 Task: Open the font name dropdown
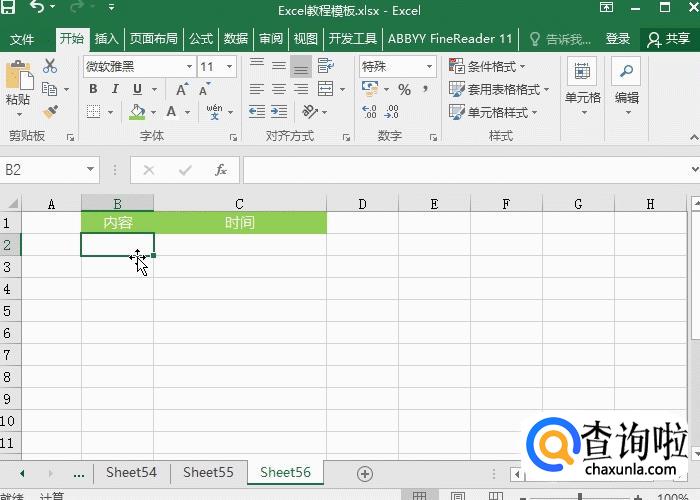[x=189, y=67]
